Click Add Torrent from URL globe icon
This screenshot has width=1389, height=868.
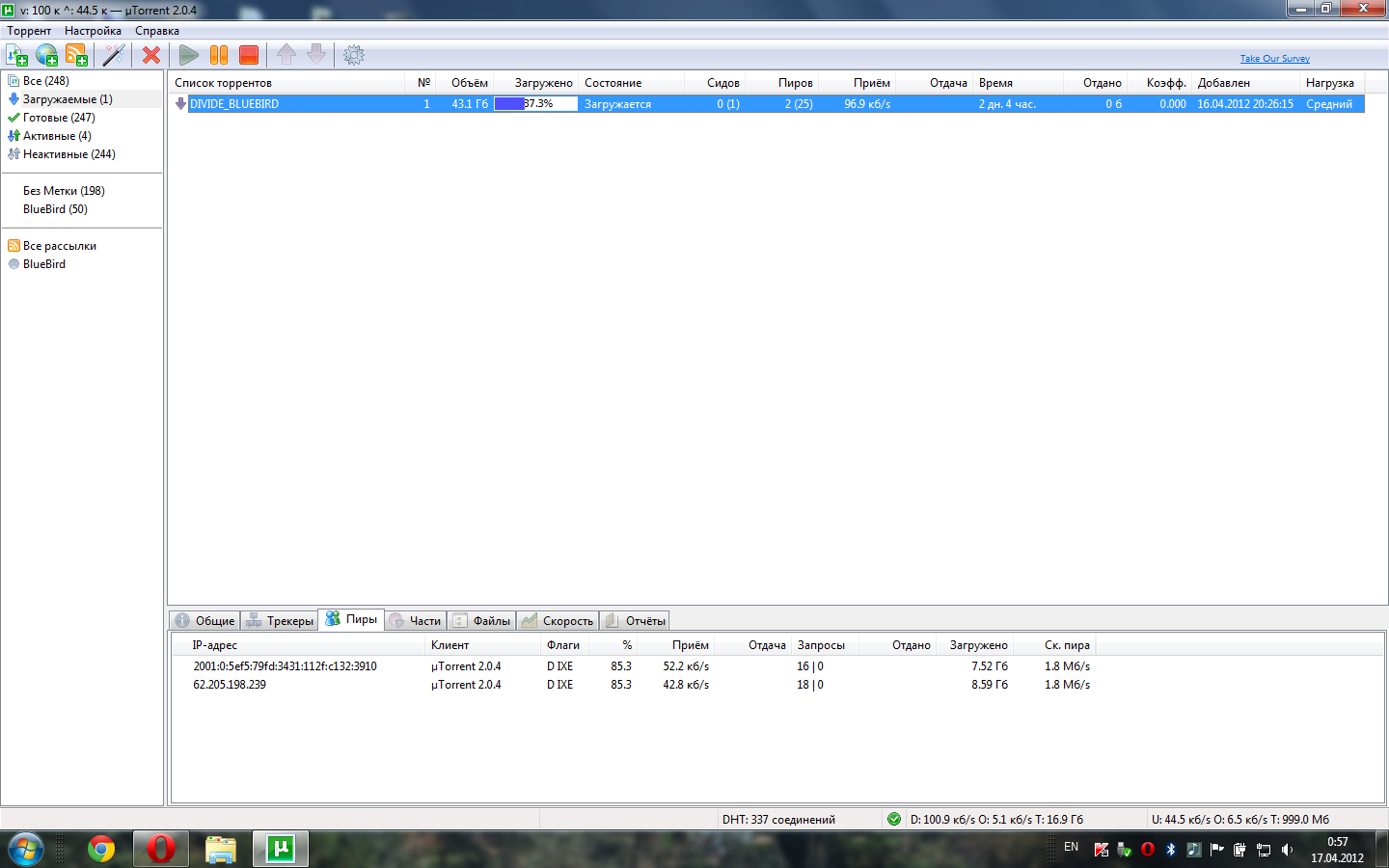point(46,55)
